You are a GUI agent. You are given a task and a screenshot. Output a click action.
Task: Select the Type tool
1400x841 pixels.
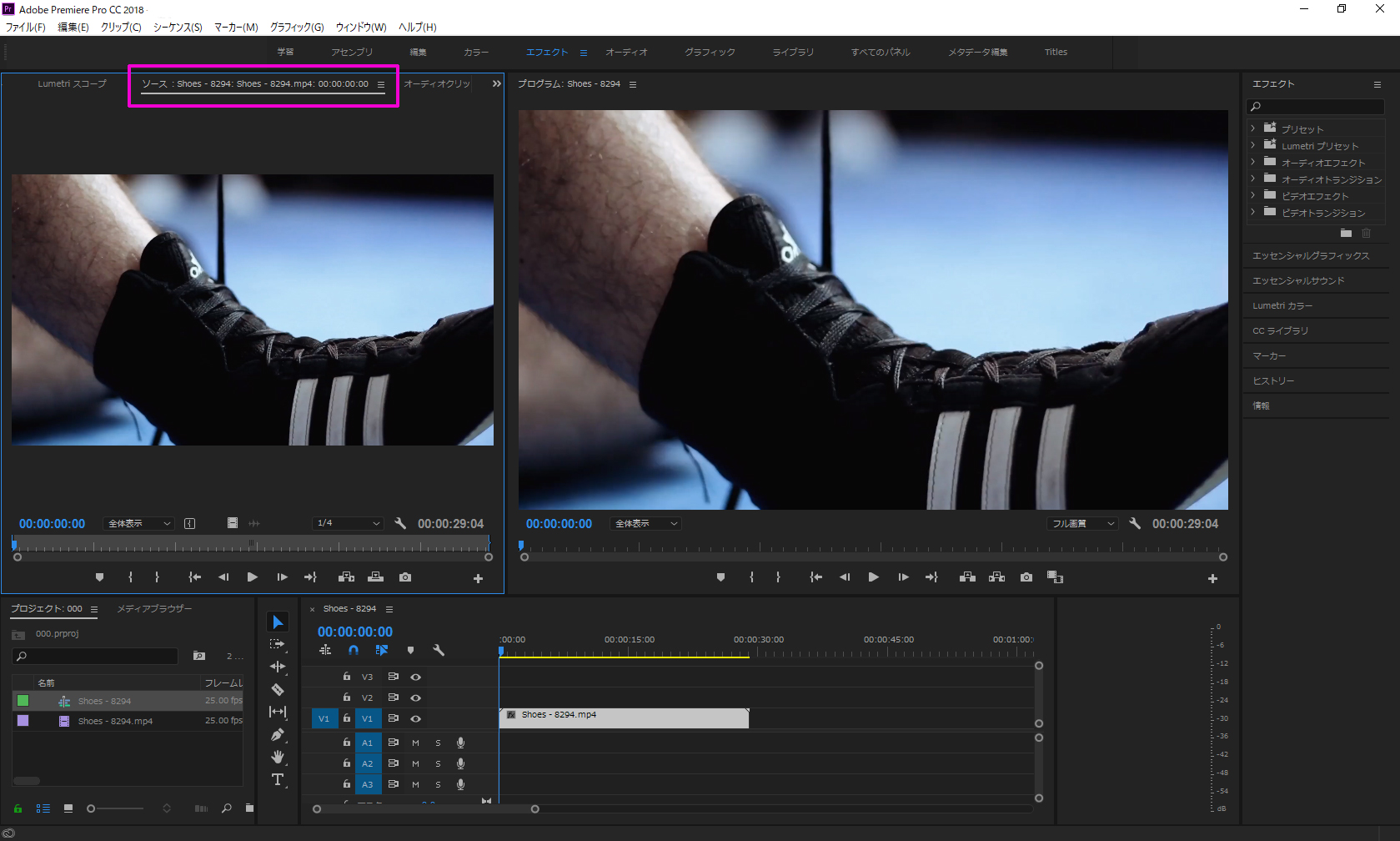coord(278,779)
